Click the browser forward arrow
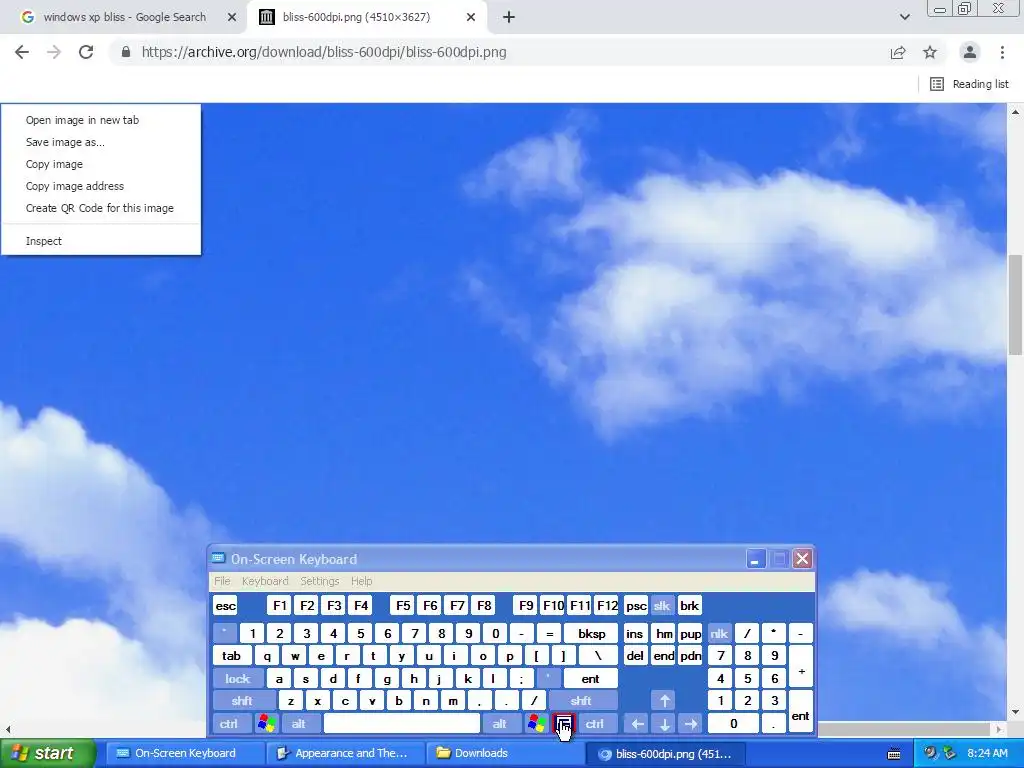 [54, 52]
